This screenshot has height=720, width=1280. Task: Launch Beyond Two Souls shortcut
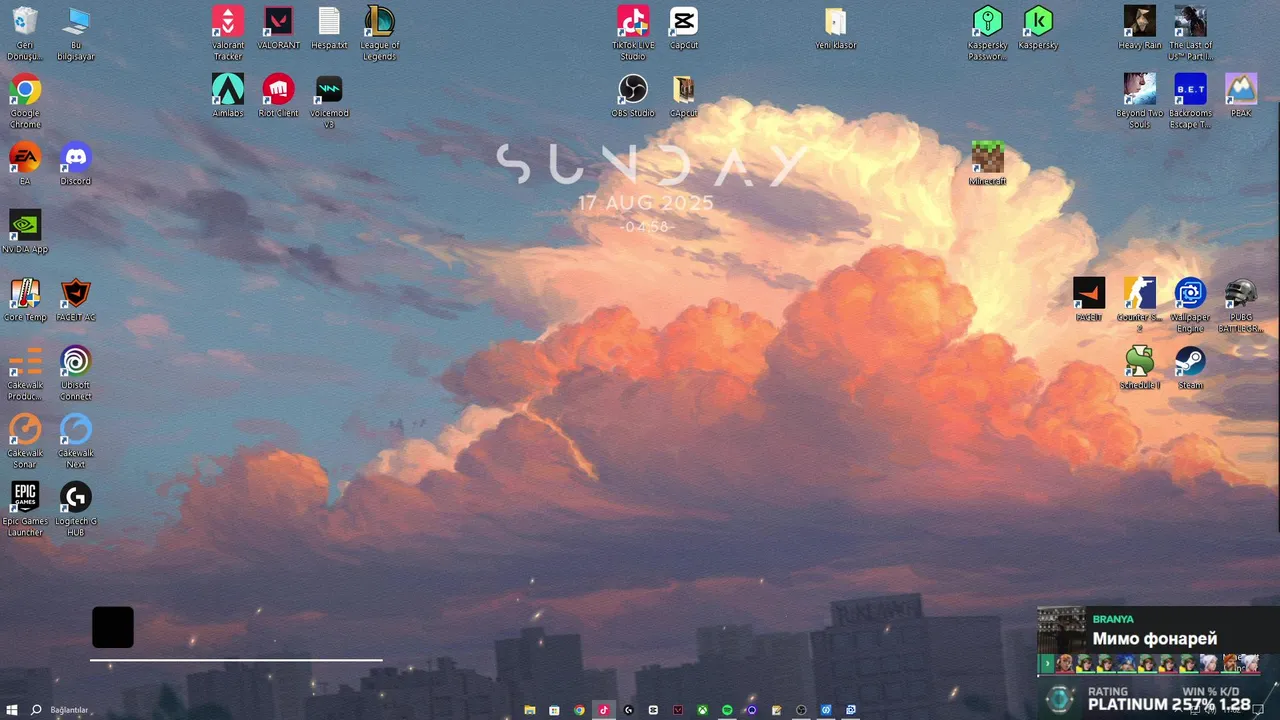tap(1140, 101)
